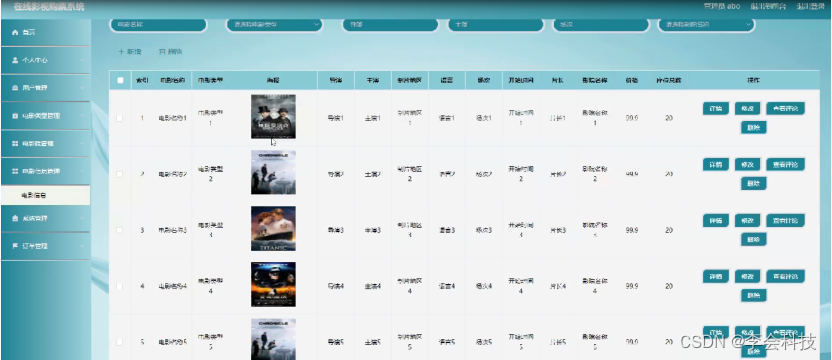Click the 场次2 cell
This screenshot has width=832, height=360.
[x=483, y=174]
